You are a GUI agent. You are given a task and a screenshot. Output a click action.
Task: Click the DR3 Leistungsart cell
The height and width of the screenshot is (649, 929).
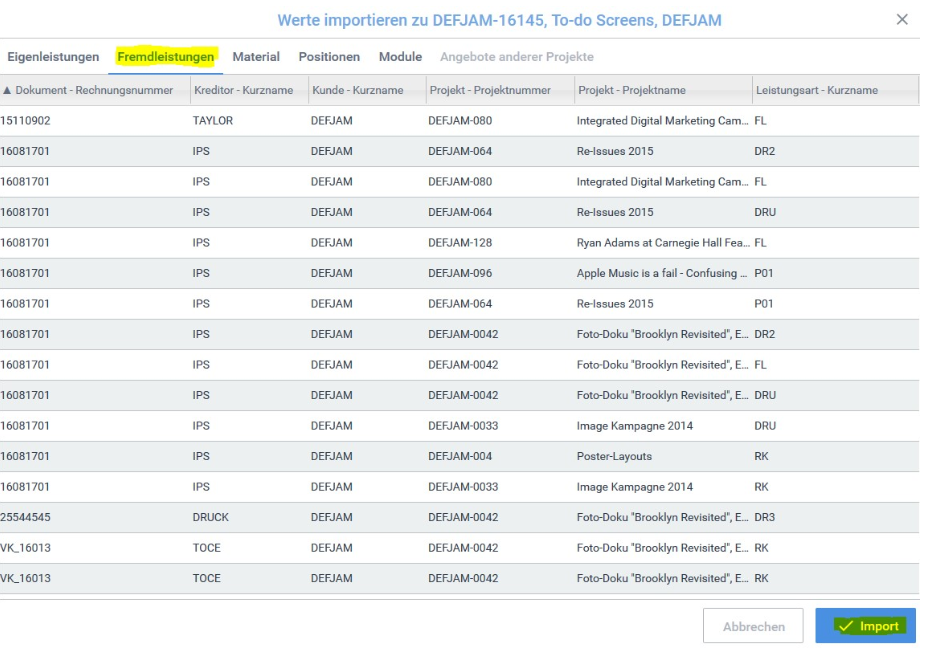coord(764,517)
